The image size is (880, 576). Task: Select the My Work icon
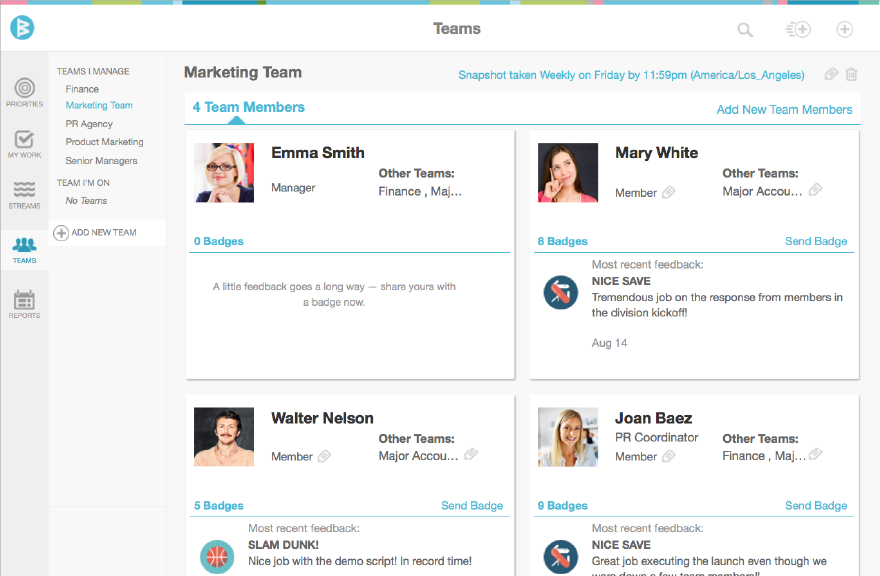[x=24, y=143]
